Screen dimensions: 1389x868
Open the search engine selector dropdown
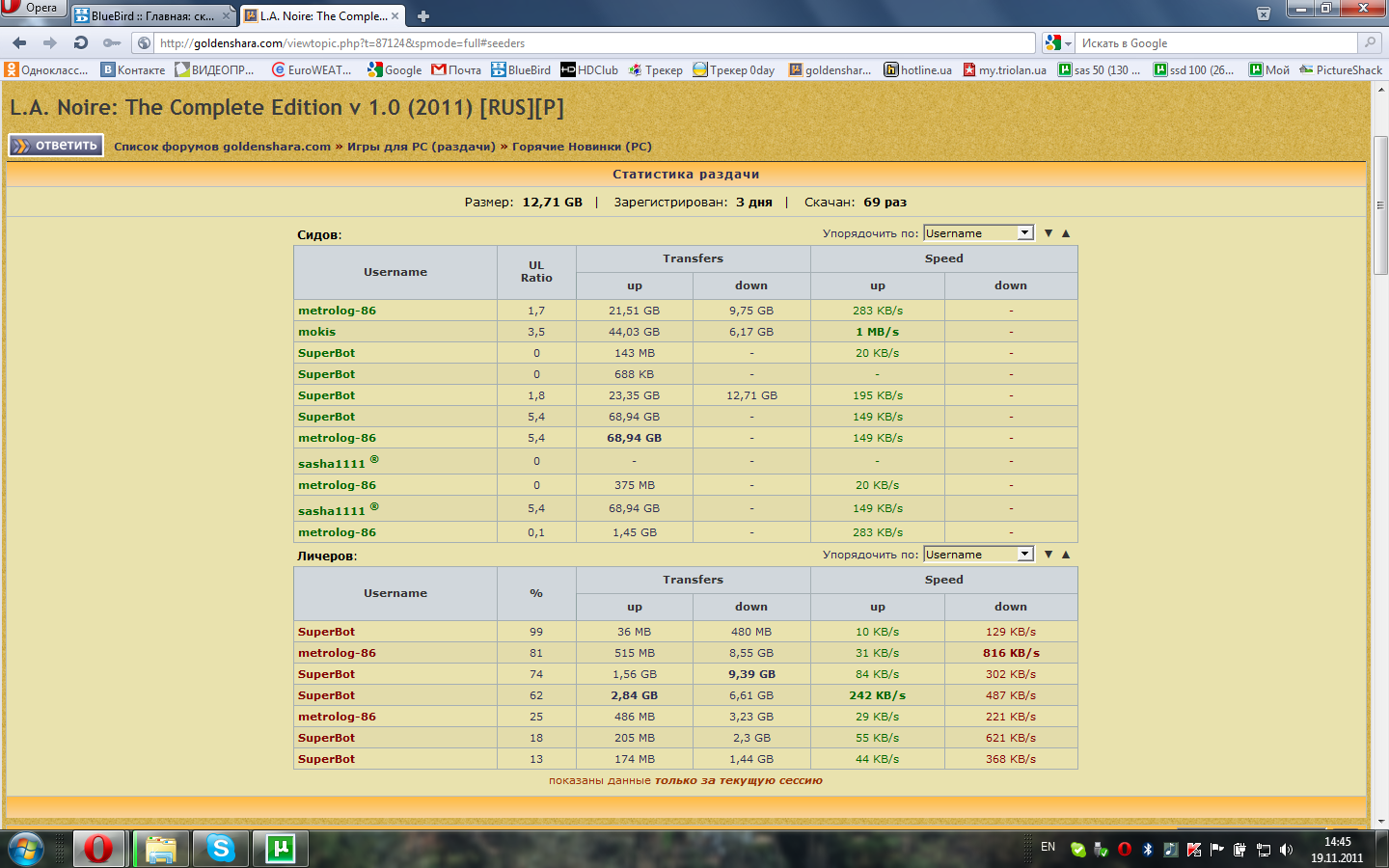coord(1058,42)
